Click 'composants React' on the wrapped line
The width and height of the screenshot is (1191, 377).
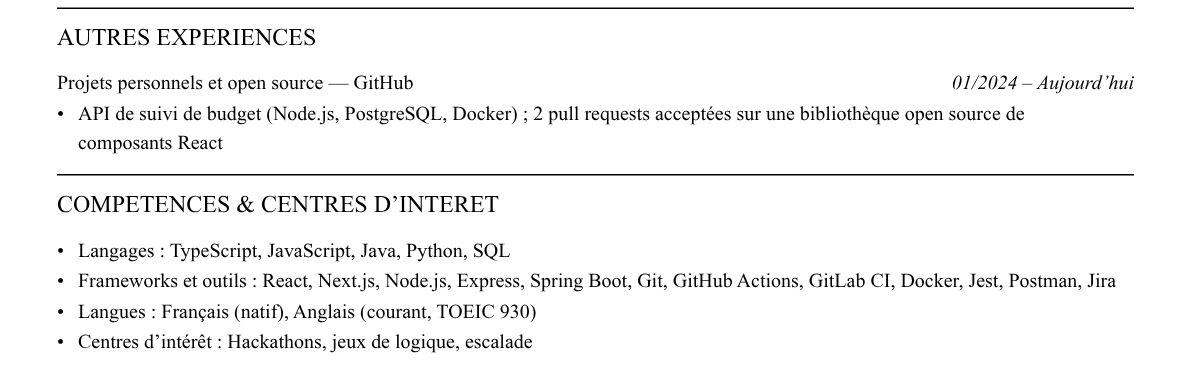point(150,143)
